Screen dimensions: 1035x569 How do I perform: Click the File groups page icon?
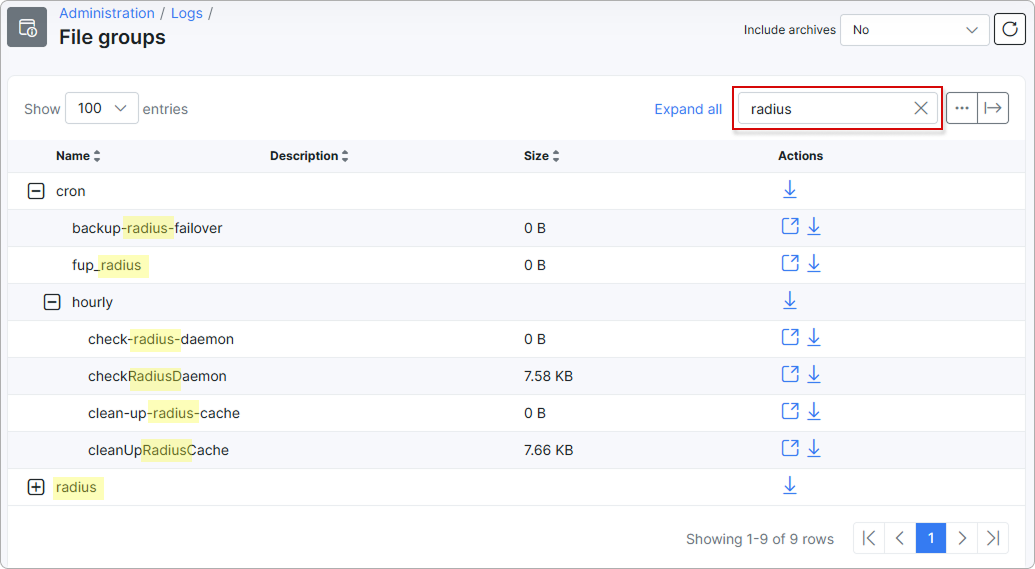(27, 27)
